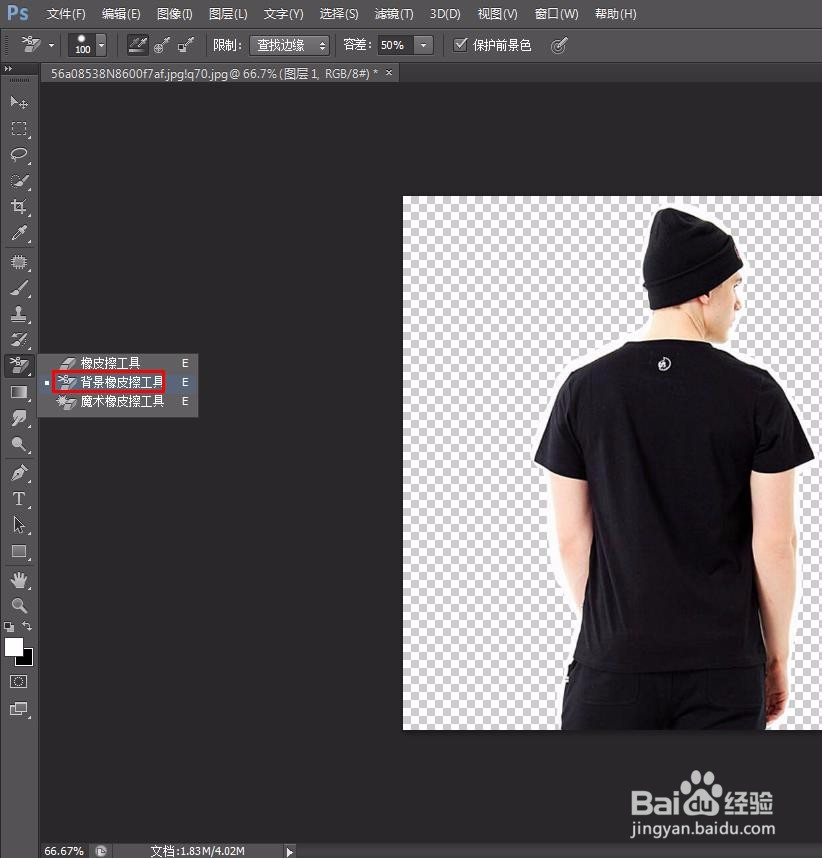Select the Lasso tool
Image resolution: width=822 pixels, height=858 pixels.
pos(19,154)
